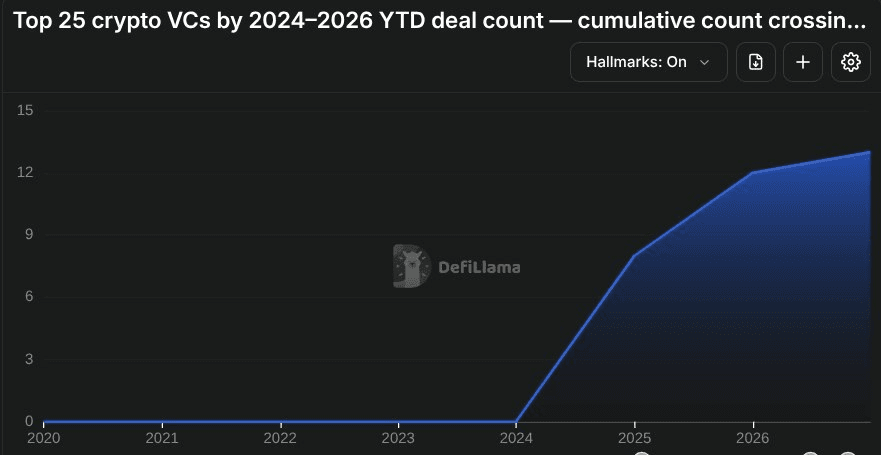The width and height of the screenshot is (881, 455).
Task: Click the truncated chart title text
Action: tap(439, 21)
